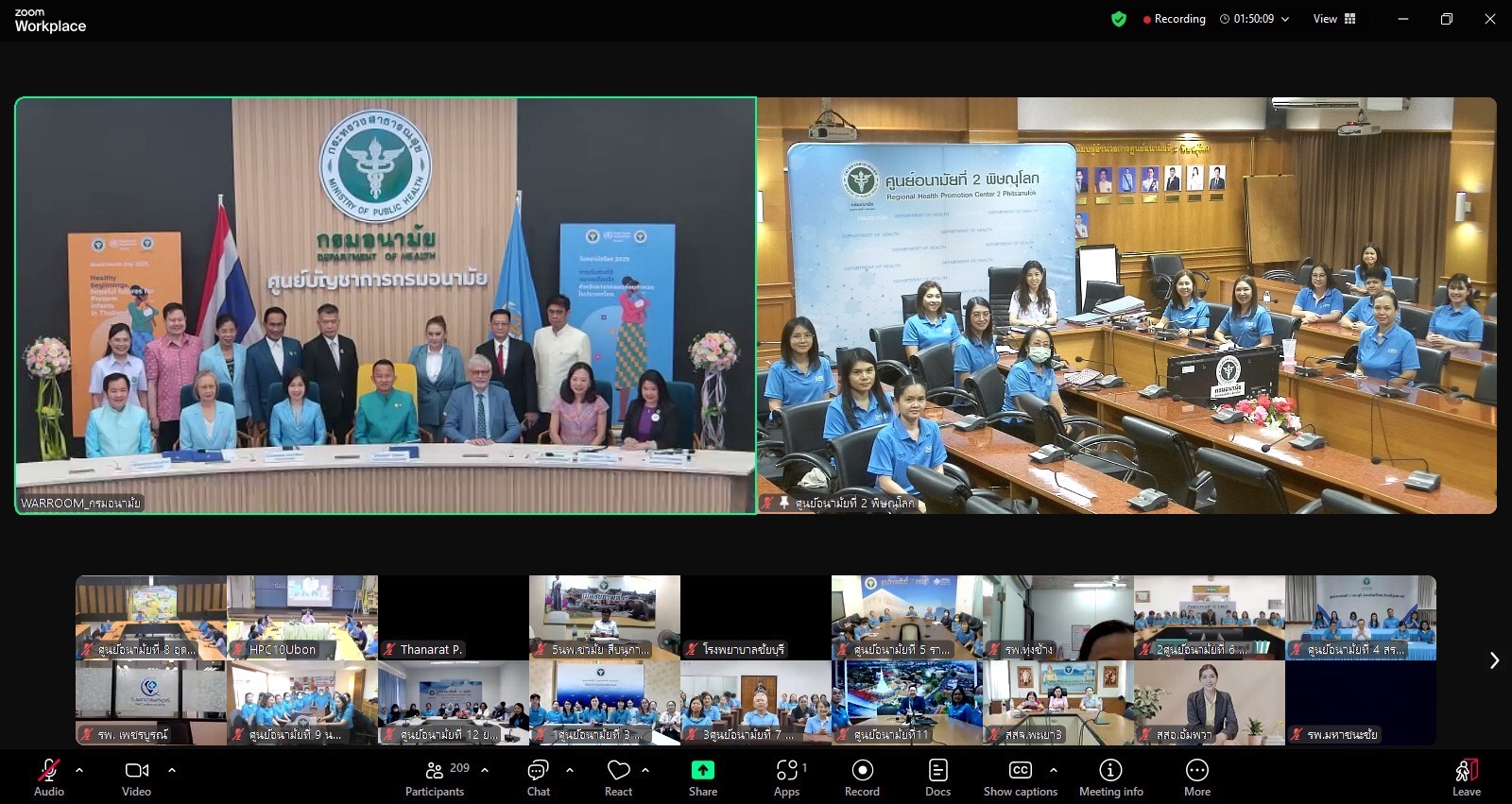This screenshot has height=804, width=1512.
Task: Select the pinned ศูนย์อนามัยที่ 2 พิษณุโลก video
Action: tap(1126, 306)
